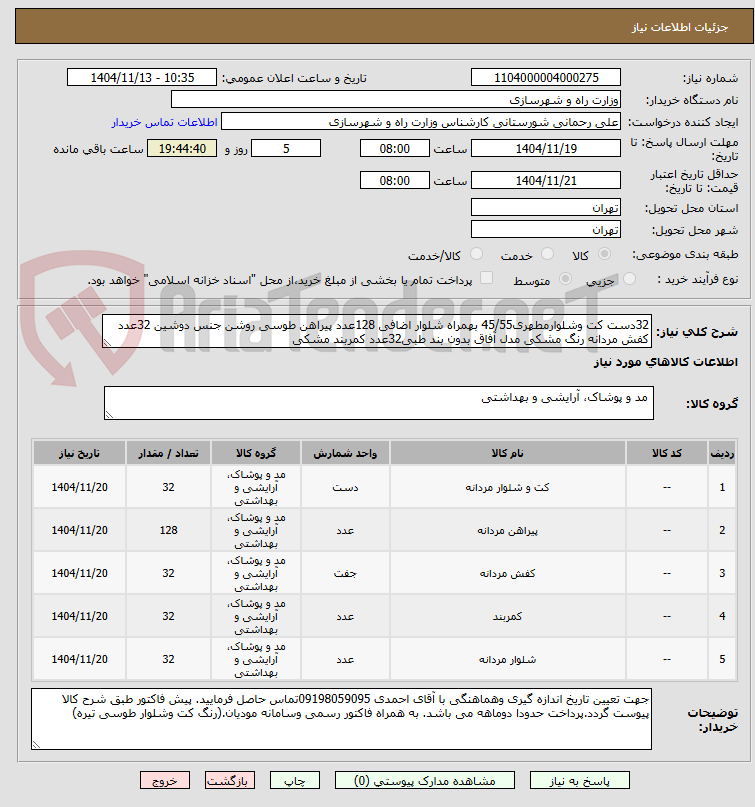
Task: Click the کد کالا column header
Action: pyautogui.click(x=667, y=453)
